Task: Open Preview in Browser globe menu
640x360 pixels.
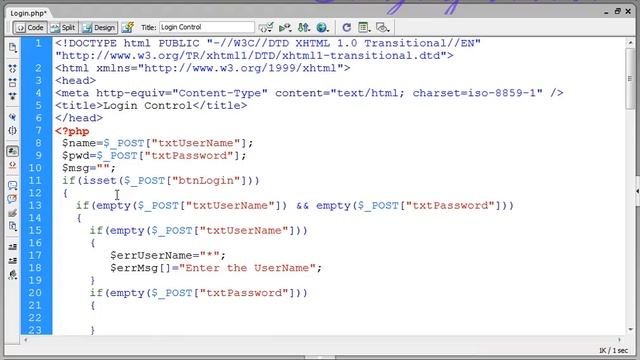Action: (322, 27)
